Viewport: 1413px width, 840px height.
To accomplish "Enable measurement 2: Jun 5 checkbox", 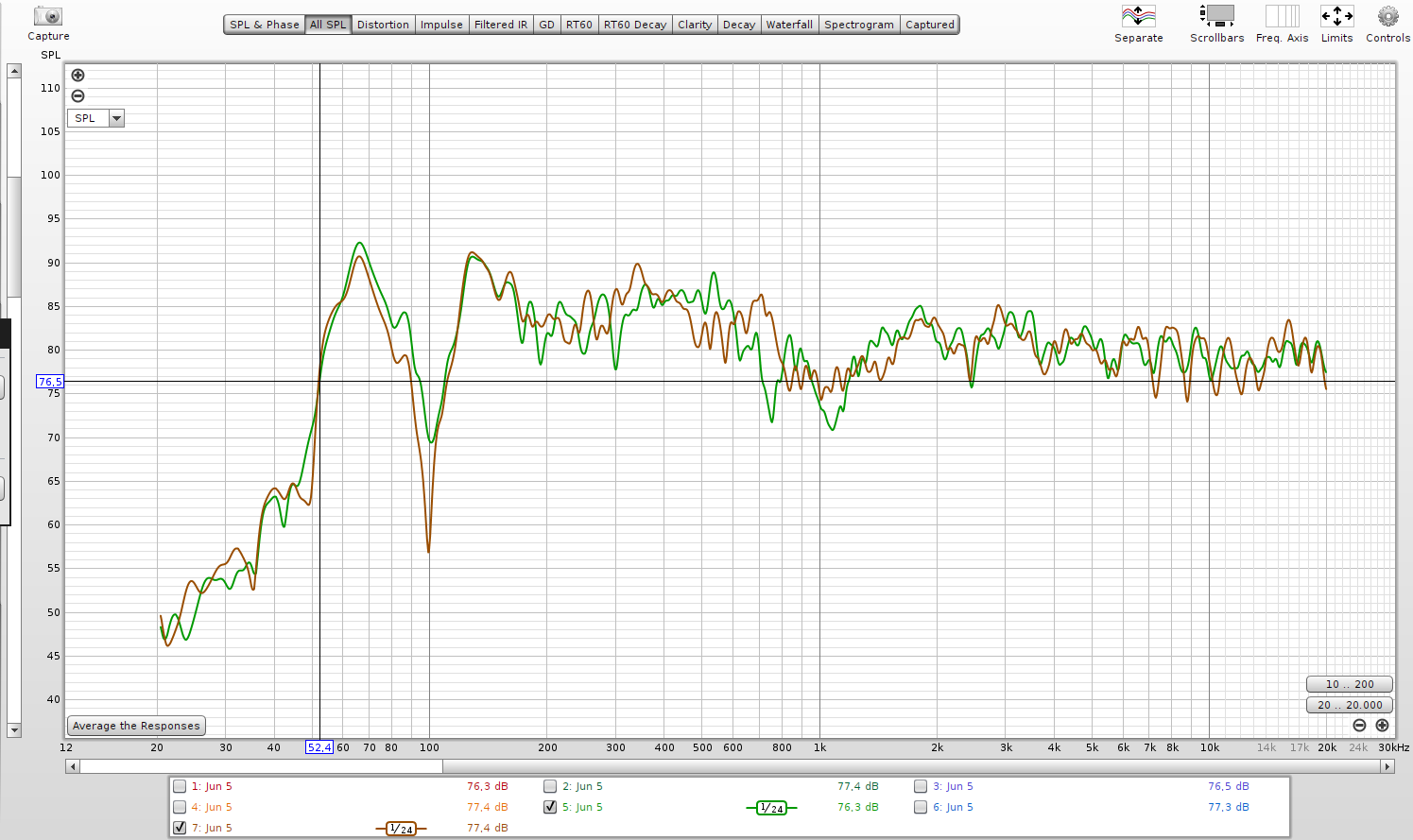I will 550,786.
